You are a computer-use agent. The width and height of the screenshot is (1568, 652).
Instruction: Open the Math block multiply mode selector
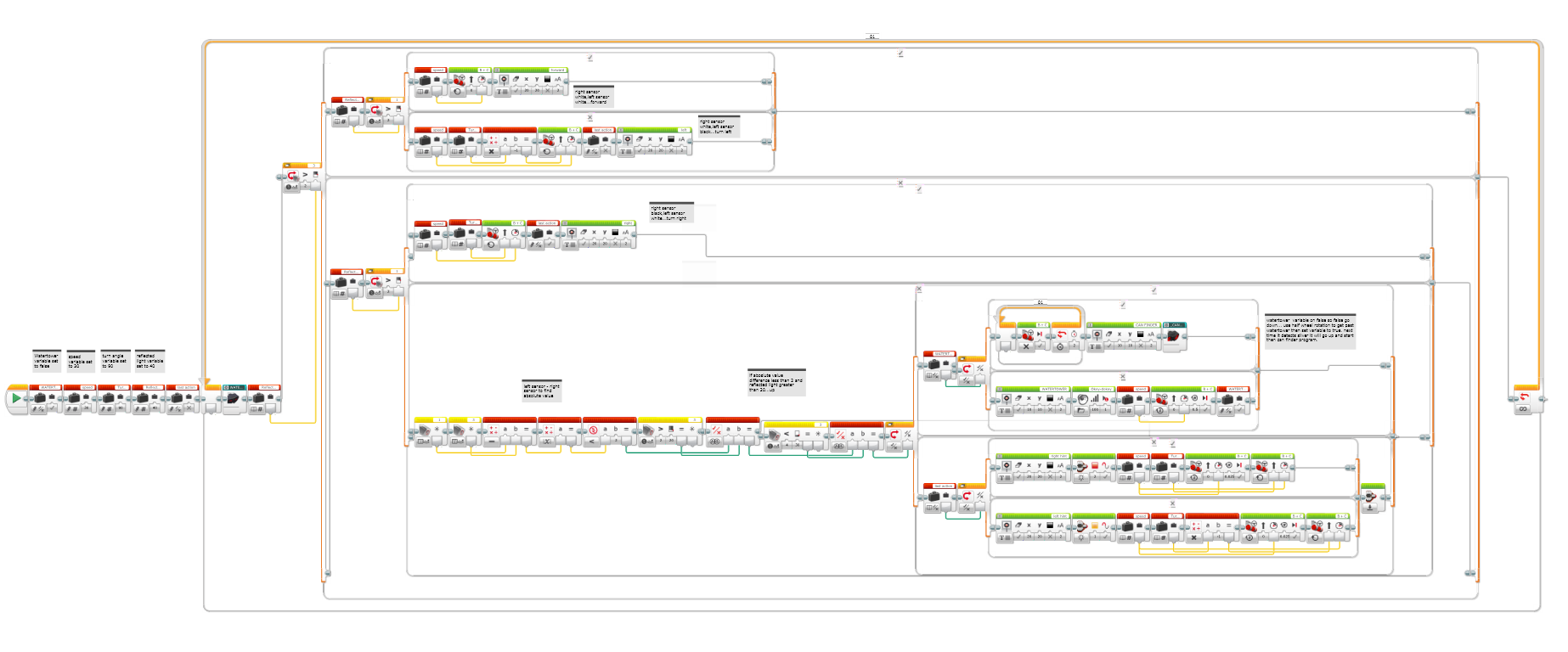click(x=491, y=152)
